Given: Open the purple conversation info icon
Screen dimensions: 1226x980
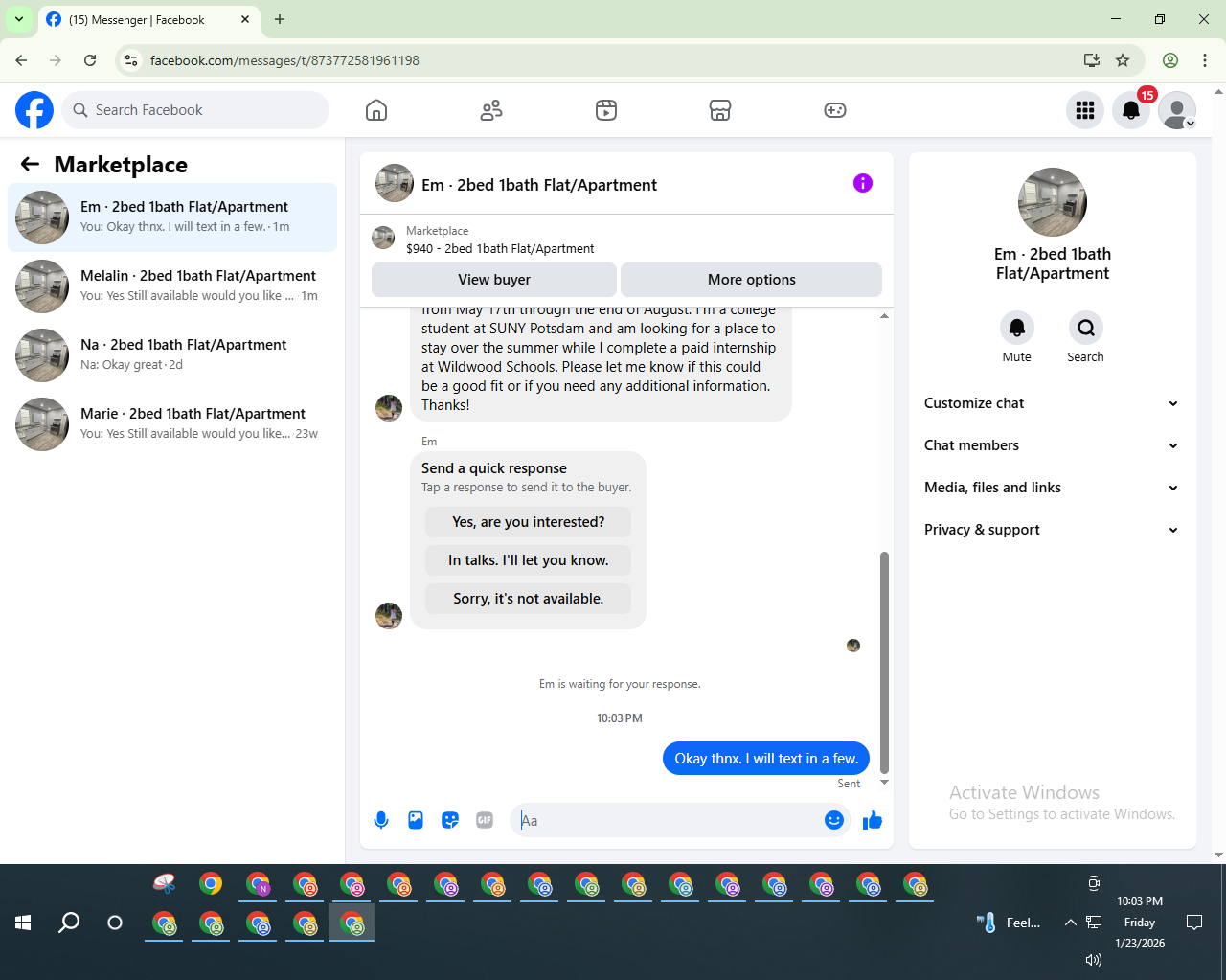Looking at the screenshot, I should 863,183.
